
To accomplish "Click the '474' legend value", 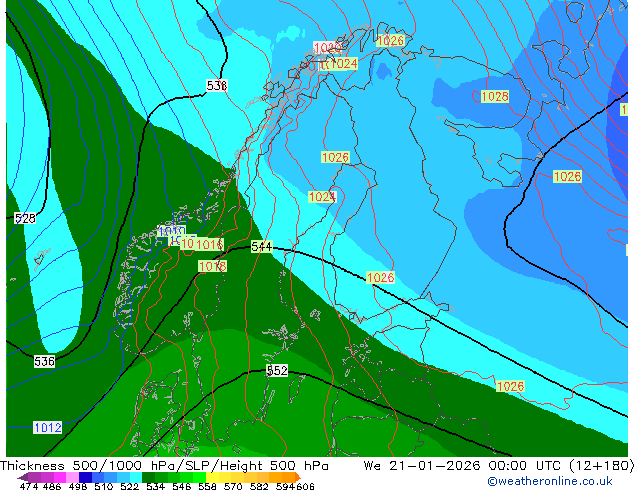I will [29, 486].
